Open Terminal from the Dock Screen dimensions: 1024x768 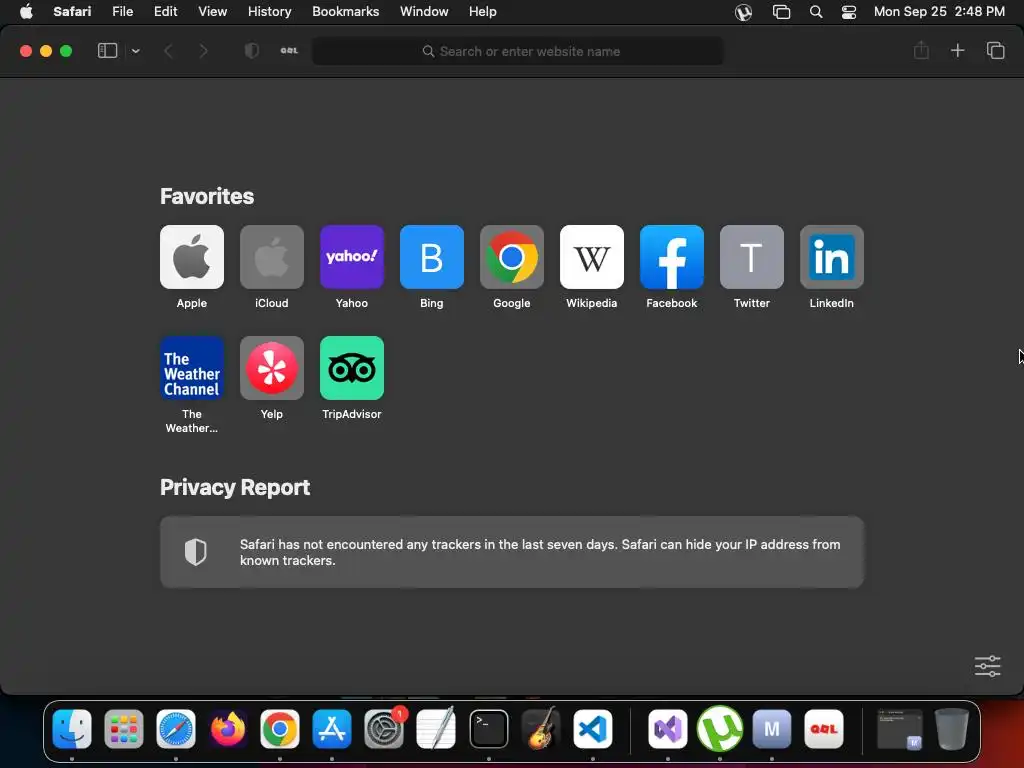tap(488, 728)
